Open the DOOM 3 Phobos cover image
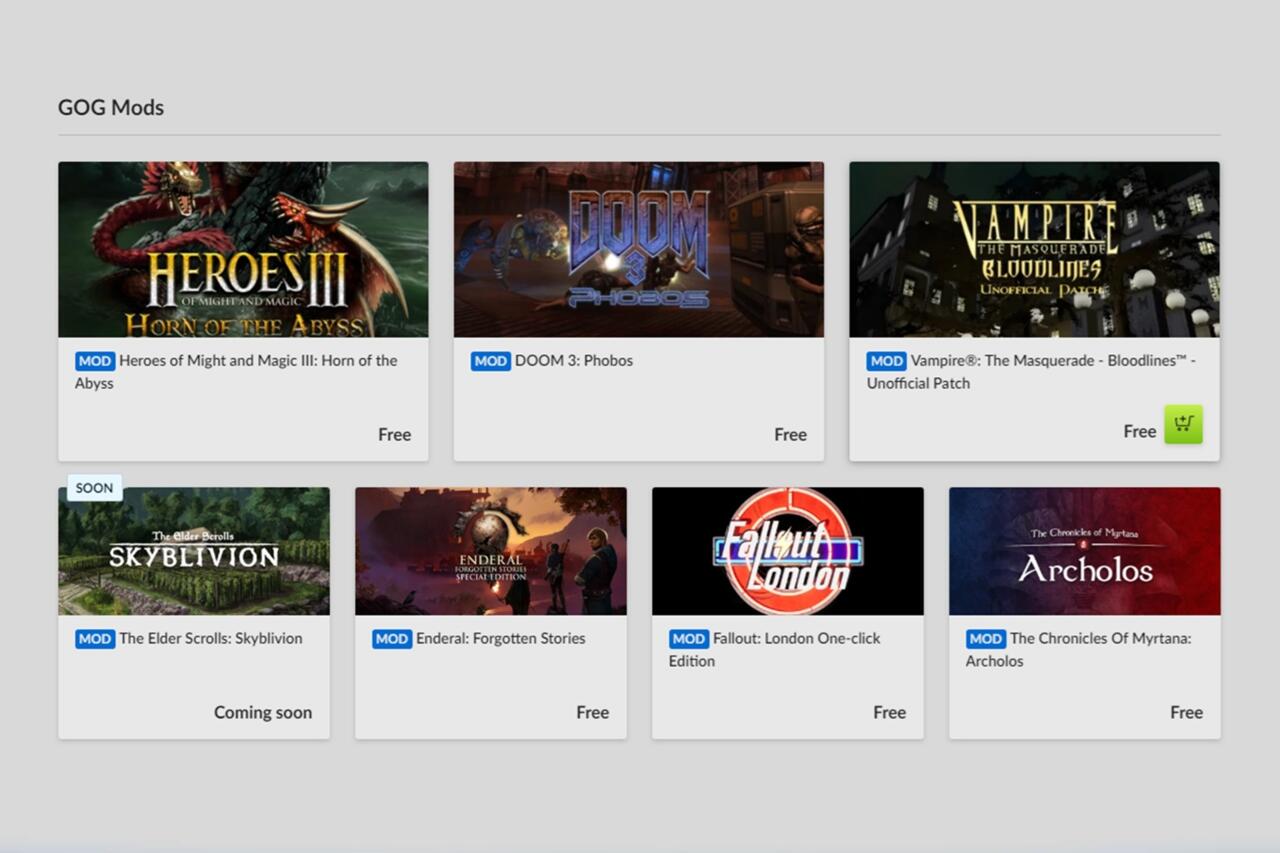 [x=638, y=249]
